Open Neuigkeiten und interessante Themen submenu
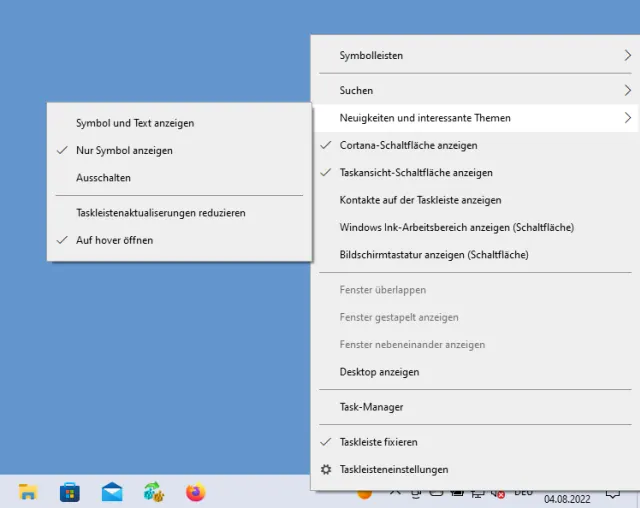 click(425, 118)
